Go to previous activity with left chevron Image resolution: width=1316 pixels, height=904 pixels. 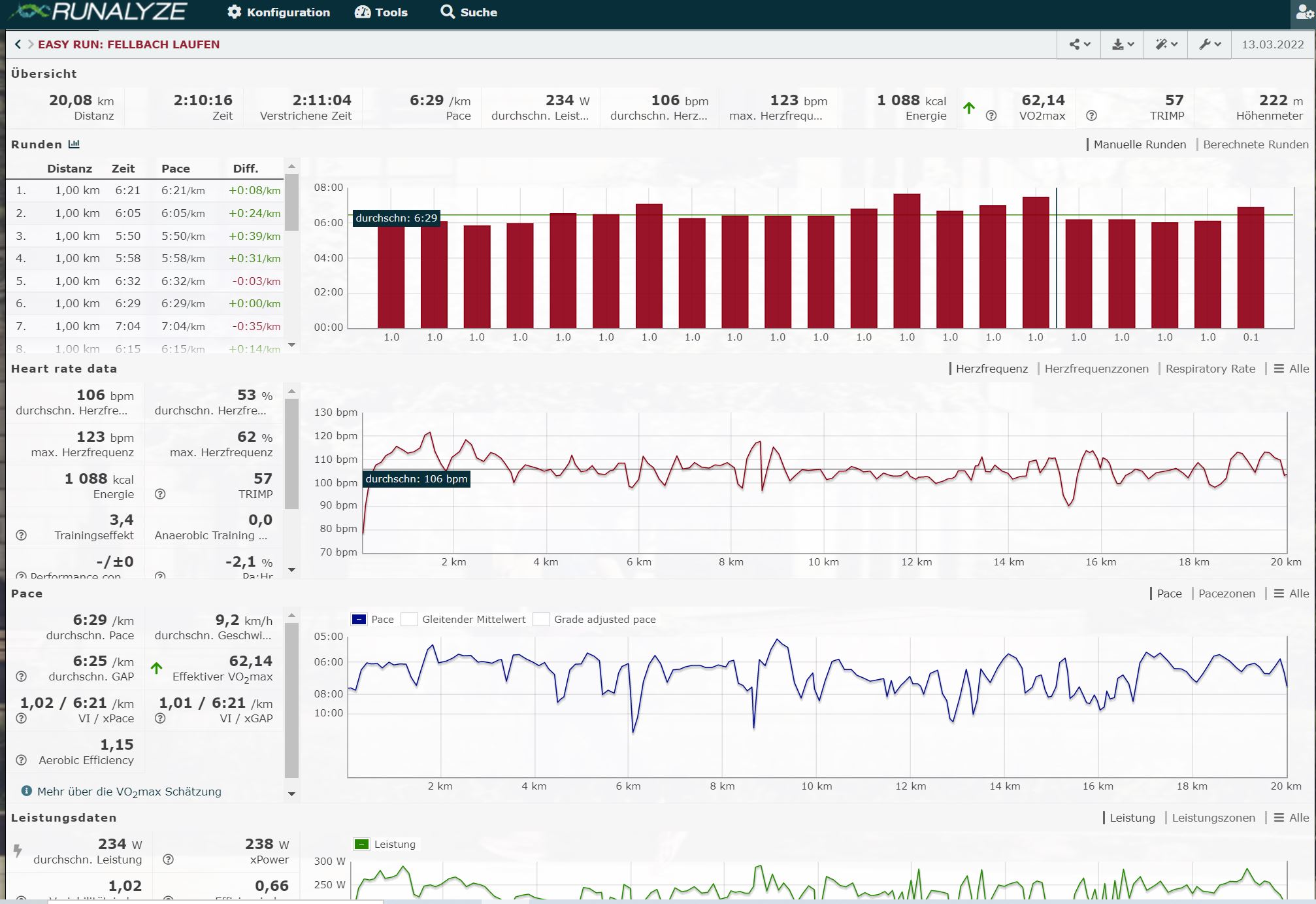click(x=18, y=44)
